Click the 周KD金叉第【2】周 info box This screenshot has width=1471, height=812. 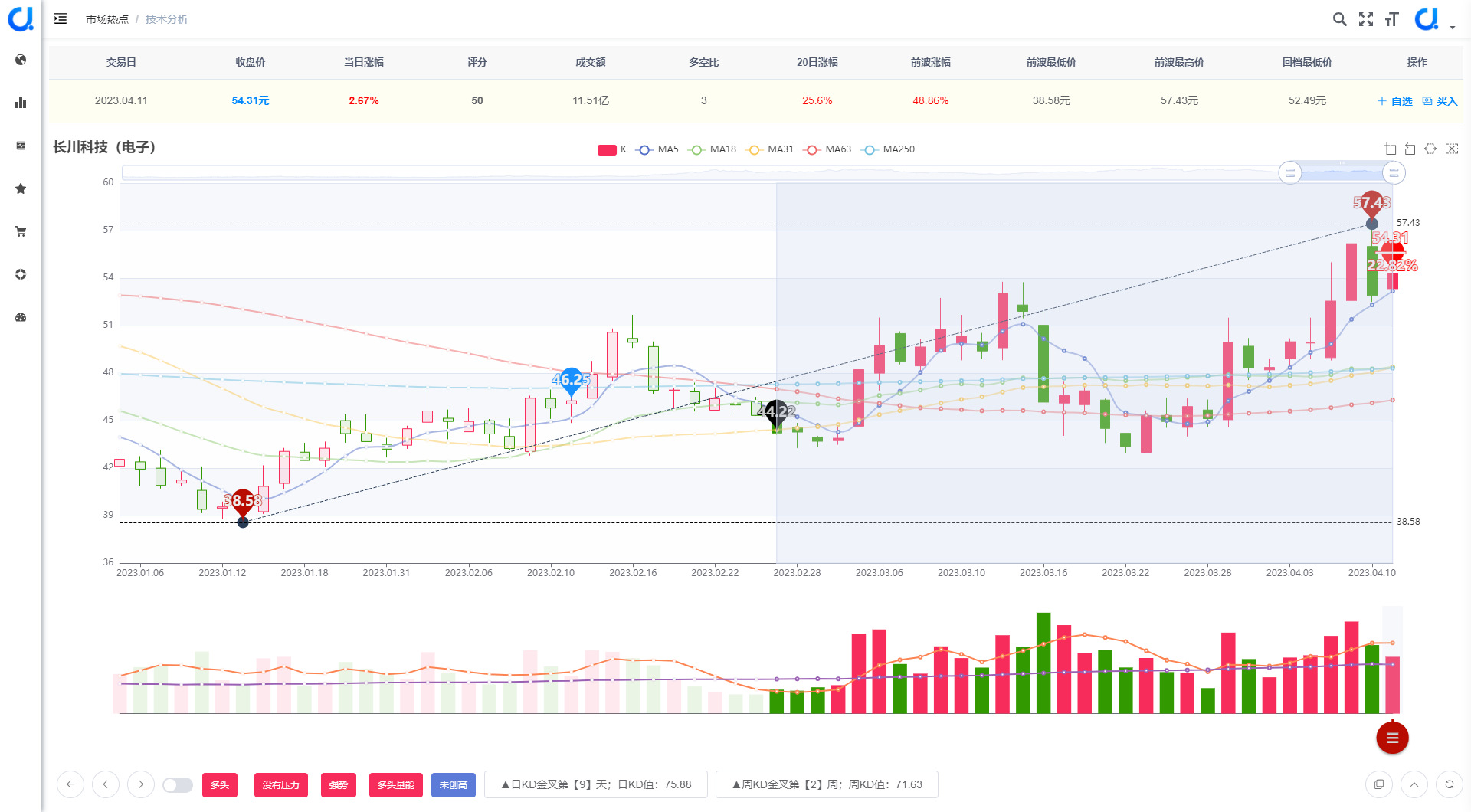[x=827, y=784]
